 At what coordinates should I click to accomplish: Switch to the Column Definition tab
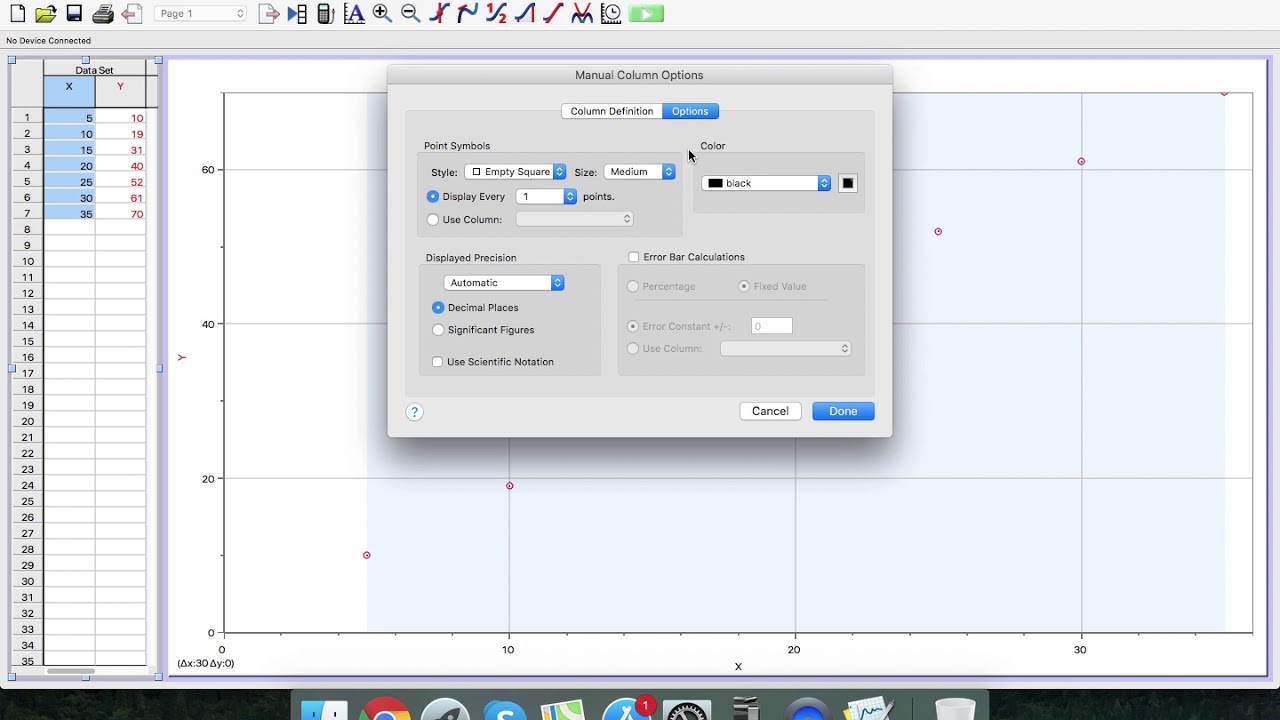pyautogui.click(x=612, y=111)
